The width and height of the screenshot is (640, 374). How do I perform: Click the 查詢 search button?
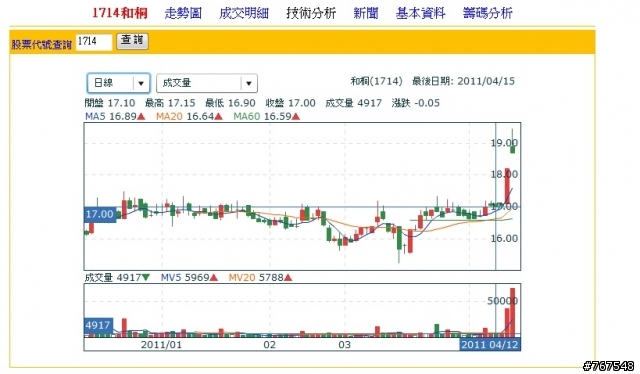coord(132,41)
